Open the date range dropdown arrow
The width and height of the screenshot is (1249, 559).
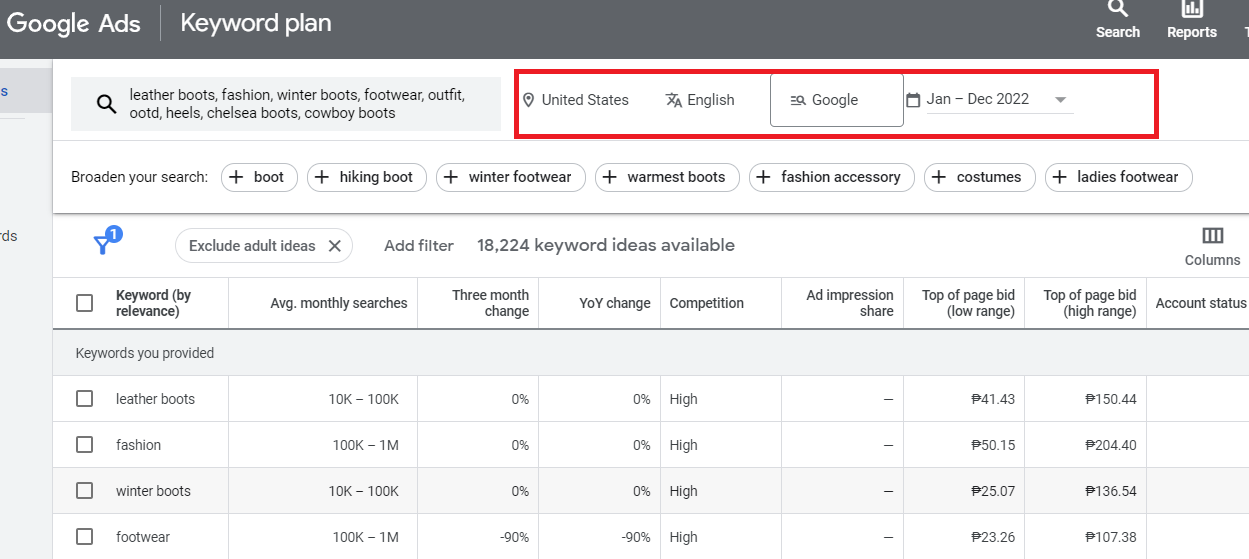(x=1060, y=100)
